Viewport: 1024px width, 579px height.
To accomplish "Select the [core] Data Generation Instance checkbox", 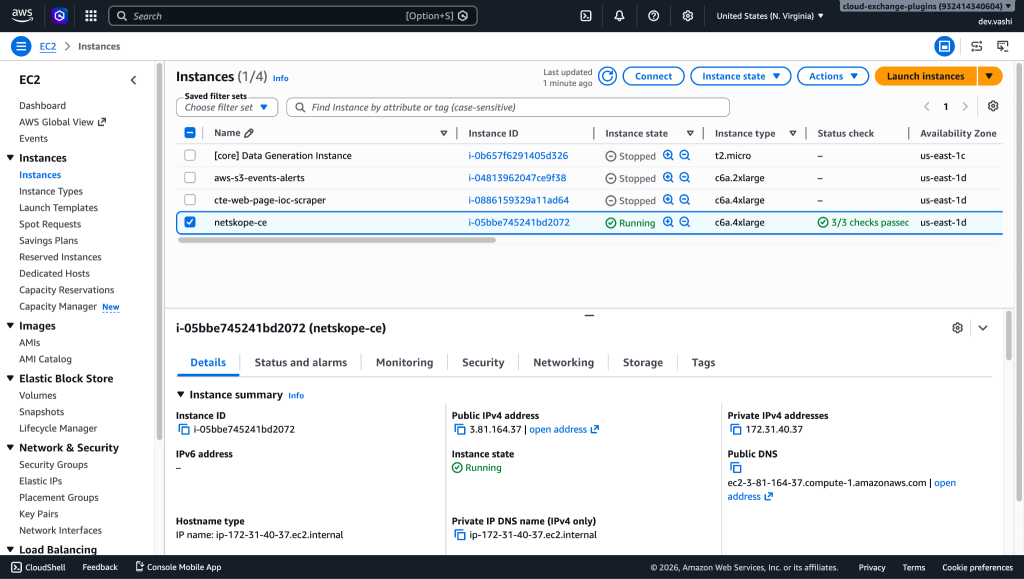I will (190, 155).
